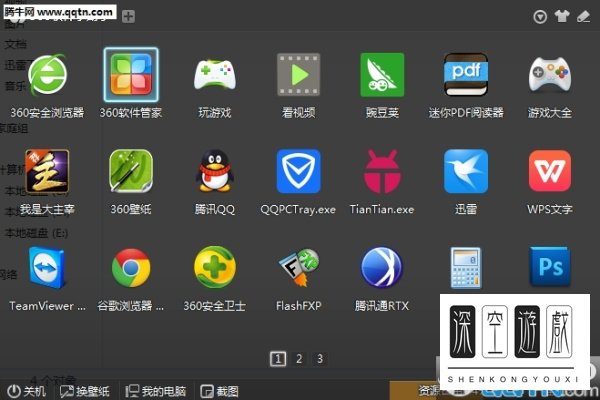Viewport: 600px width, 400px height.
Task: Switch to page 2
Action: [299, 359]
